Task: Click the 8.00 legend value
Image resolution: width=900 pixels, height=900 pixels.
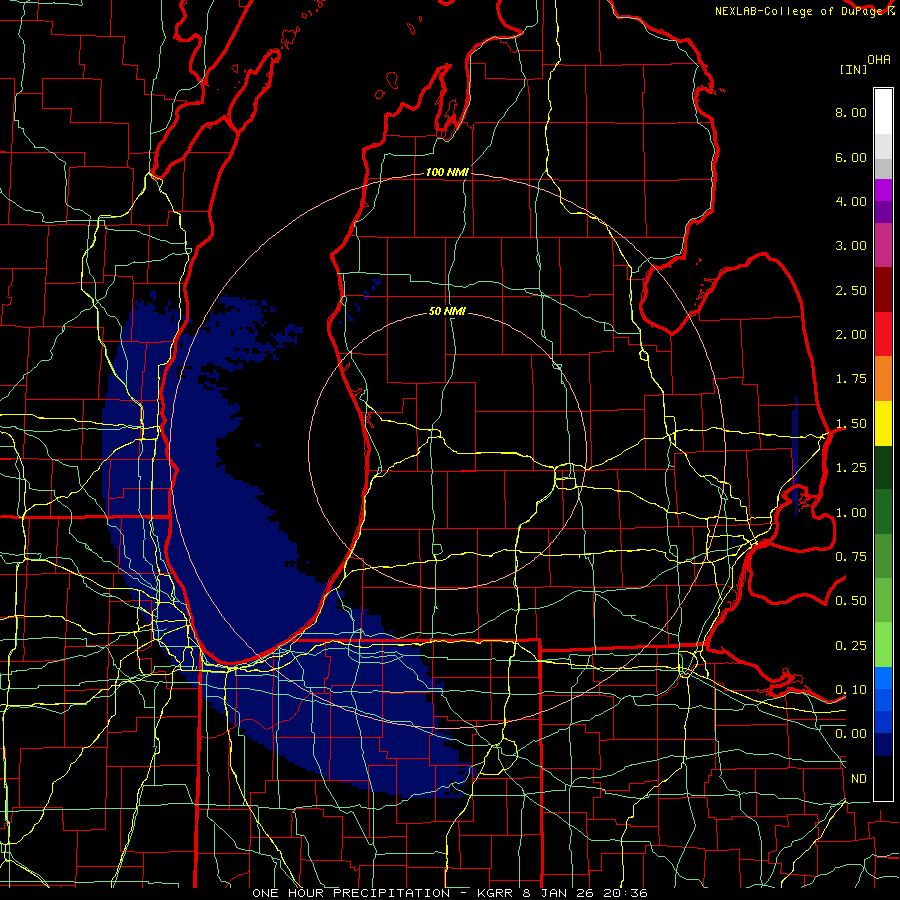Action: click(x=851, y=112)
